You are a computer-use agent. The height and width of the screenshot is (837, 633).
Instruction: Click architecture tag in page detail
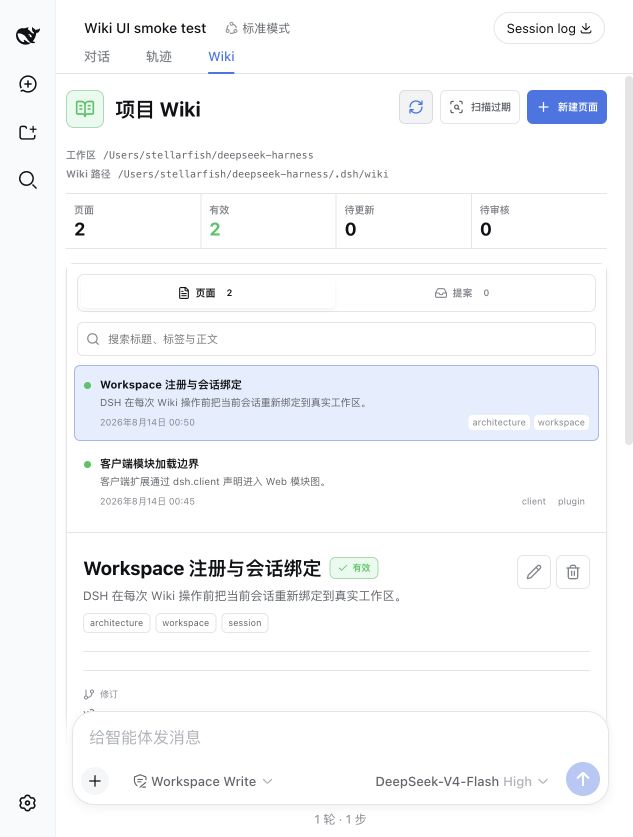(x=116, y=623)
